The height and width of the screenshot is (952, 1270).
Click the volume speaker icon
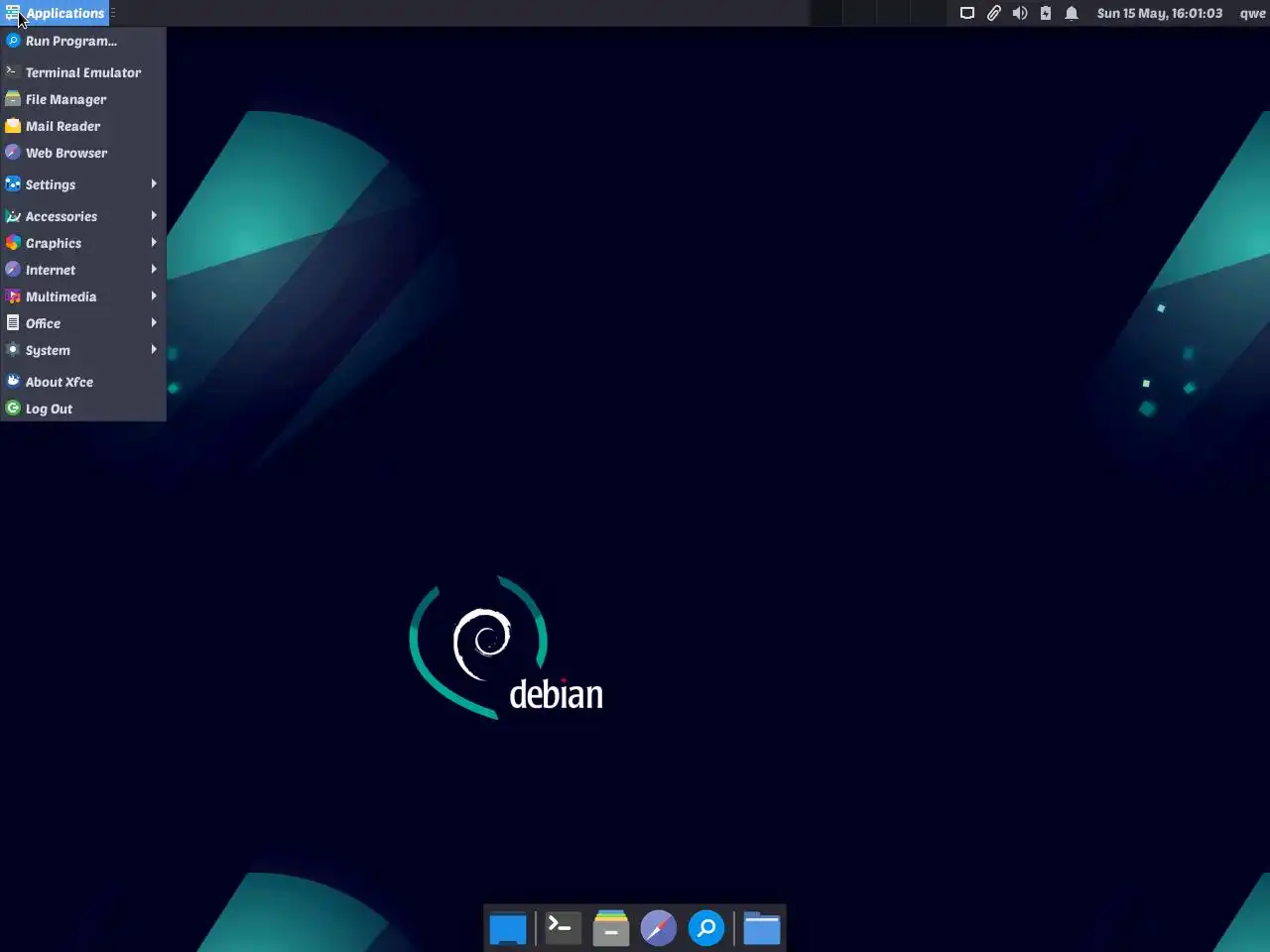pyautogui.click(x=1020, y=13)
